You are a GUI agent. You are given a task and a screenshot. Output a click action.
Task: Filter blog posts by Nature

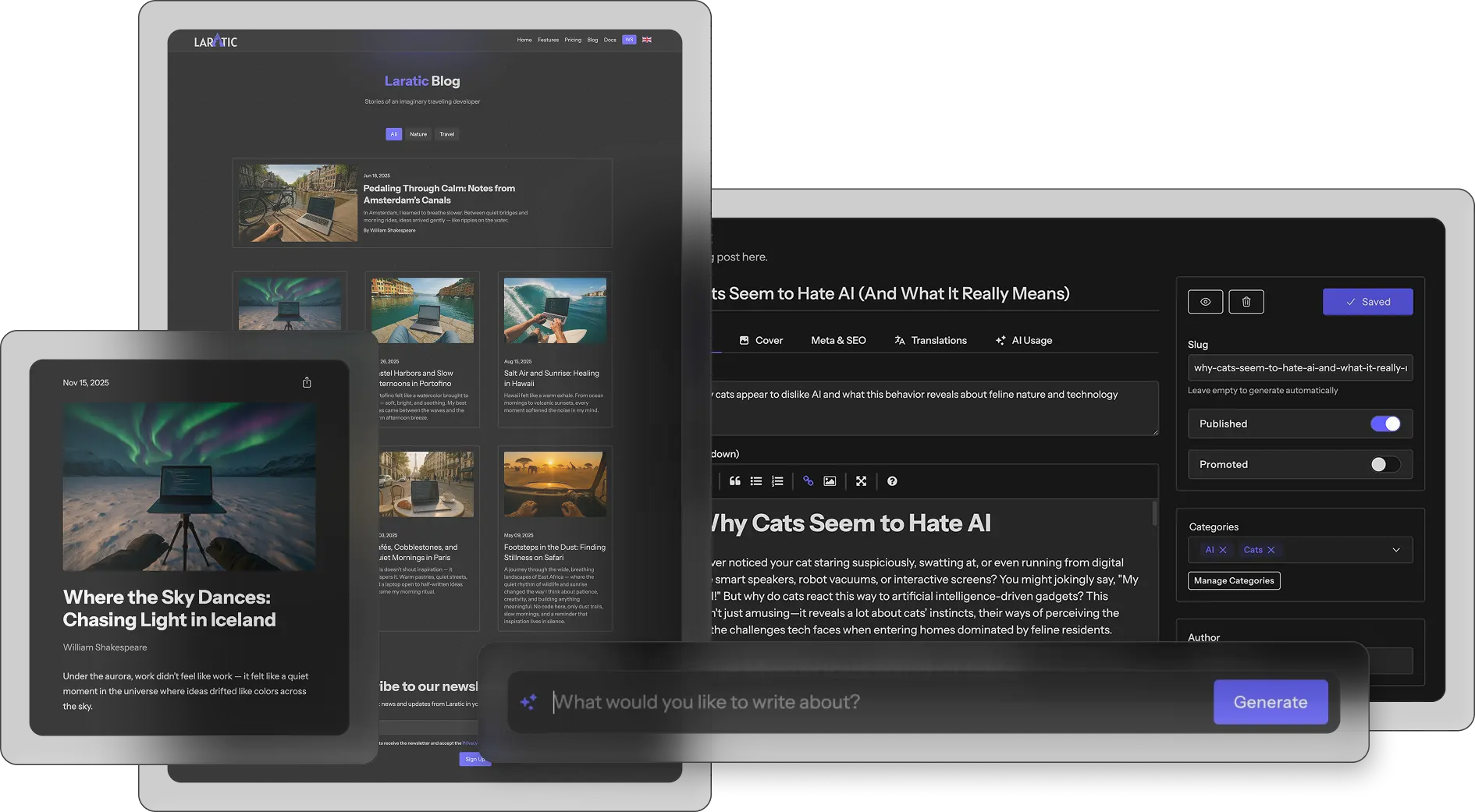point(418,134)
